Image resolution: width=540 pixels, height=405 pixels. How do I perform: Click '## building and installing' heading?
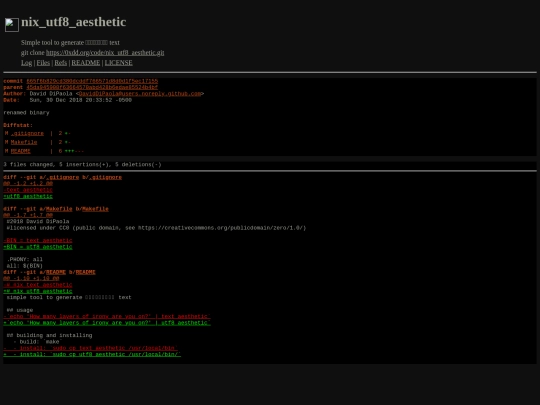click(x=49, y=335)
